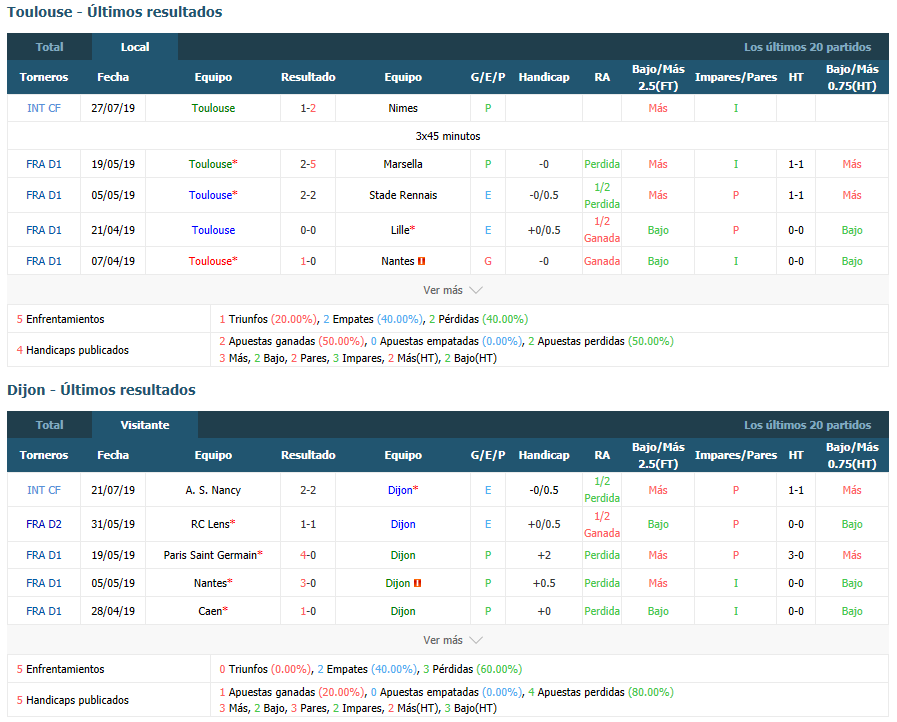Image resolution: width=897 pixels, height=722 pixels.
Task: Open FRA D1 link on 21/04/19 row
Action: [x=43, y=230]
